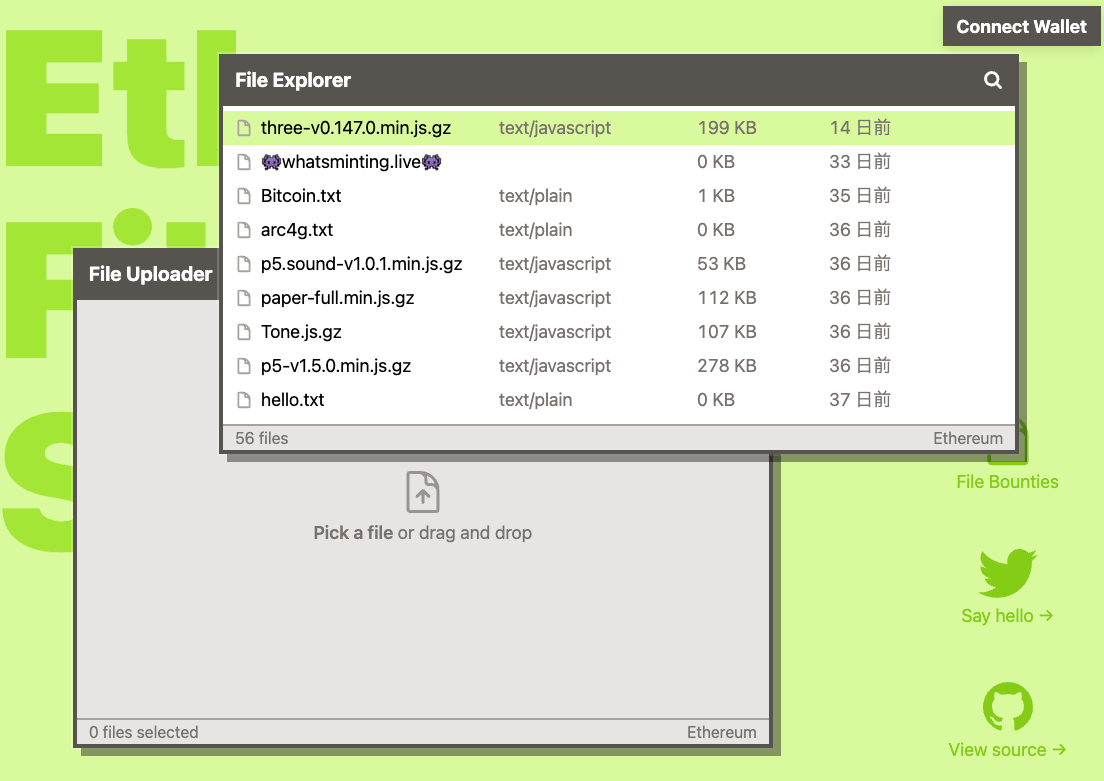
Task: Click the Twitter bird icon
Action: 1007,573
